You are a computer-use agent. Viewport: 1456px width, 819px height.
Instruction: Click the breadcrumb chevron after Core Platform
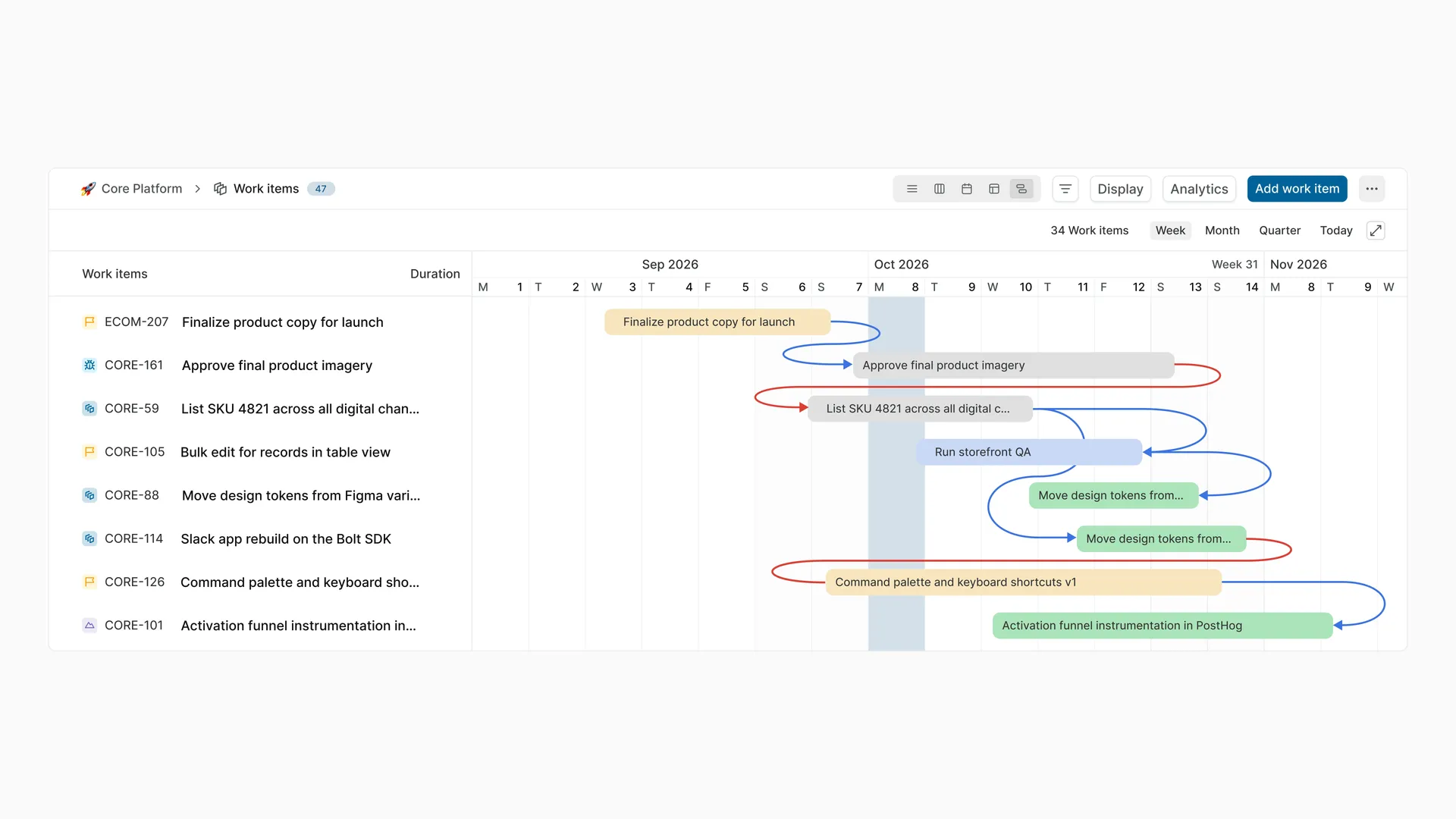(x=198, y=189)
